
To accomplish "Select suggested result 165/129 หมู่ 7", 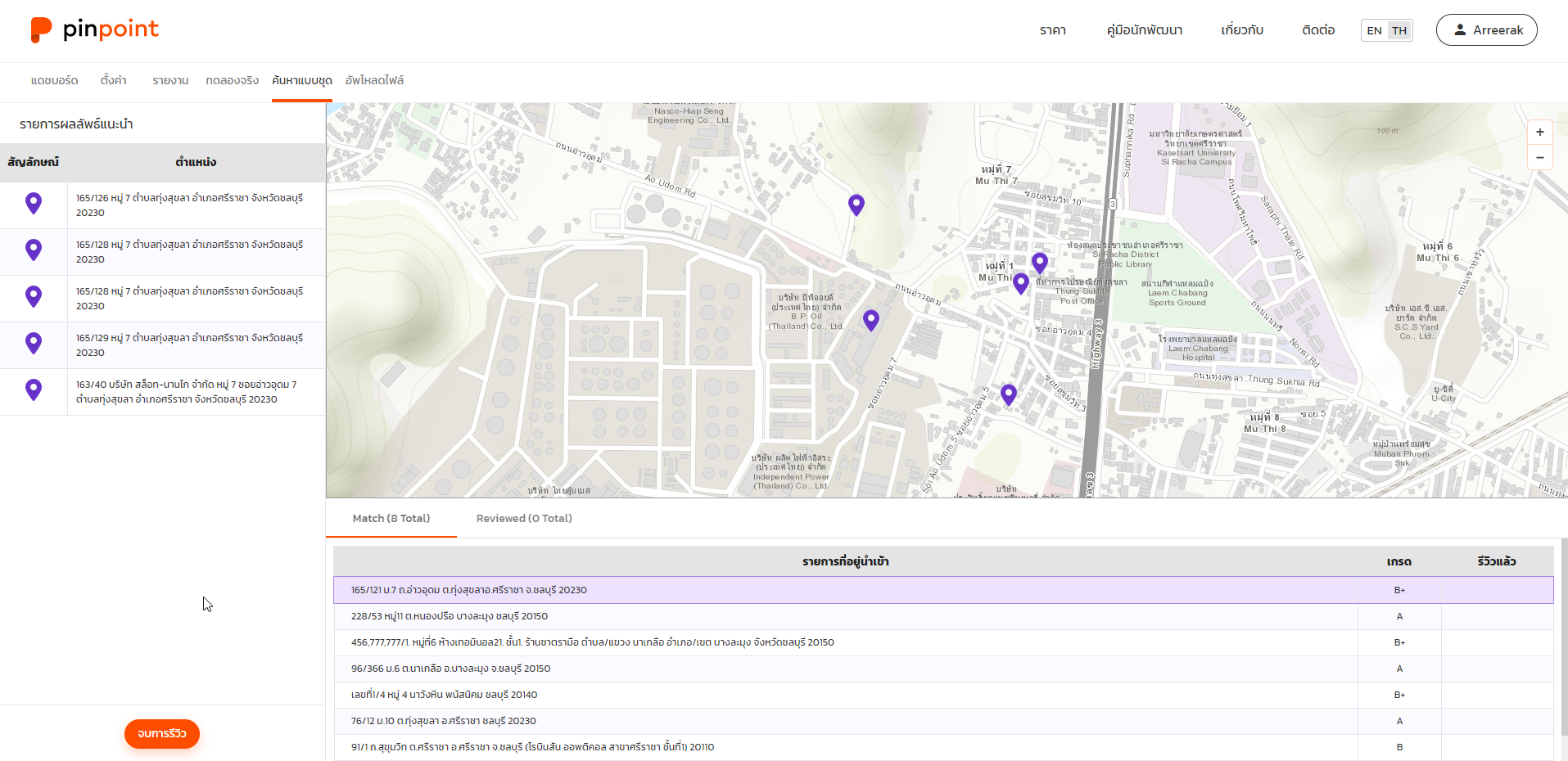I will pos(189,344).
